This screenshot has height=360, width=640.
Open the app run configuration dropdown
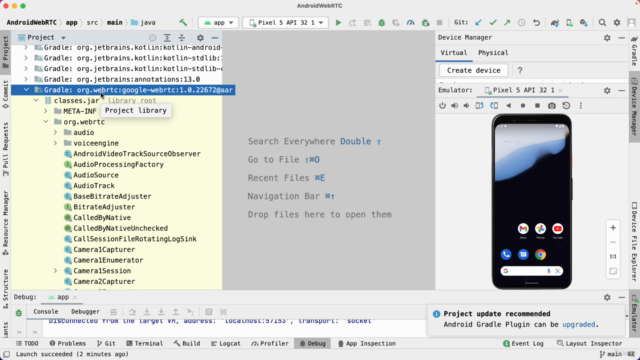(x=218, y=22)
